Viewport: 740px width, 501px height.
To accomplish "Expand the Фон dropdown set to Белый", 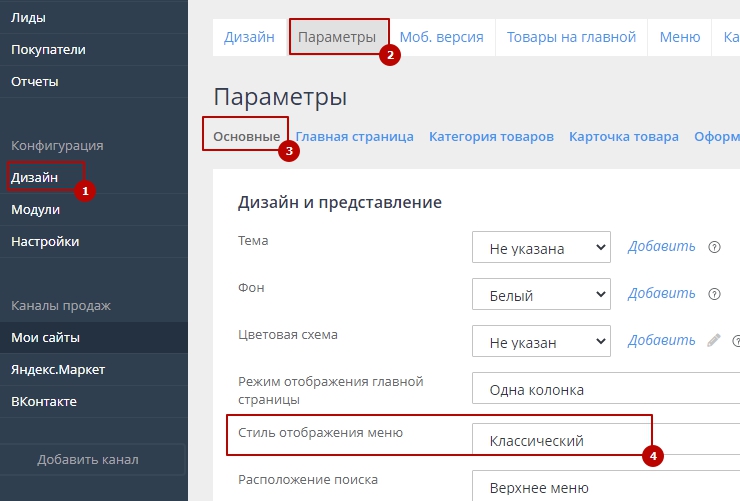I will [540, 295].
